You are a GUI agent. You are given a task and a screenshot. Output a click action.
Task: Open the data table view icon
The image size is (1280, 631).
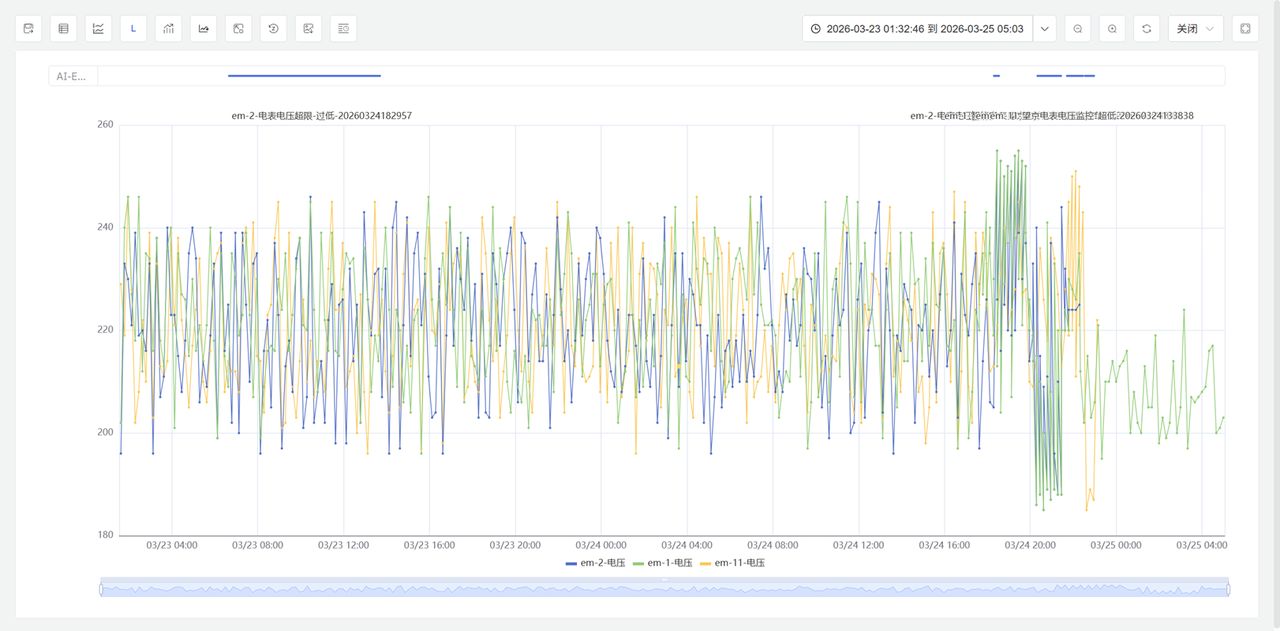pos(63,29)
